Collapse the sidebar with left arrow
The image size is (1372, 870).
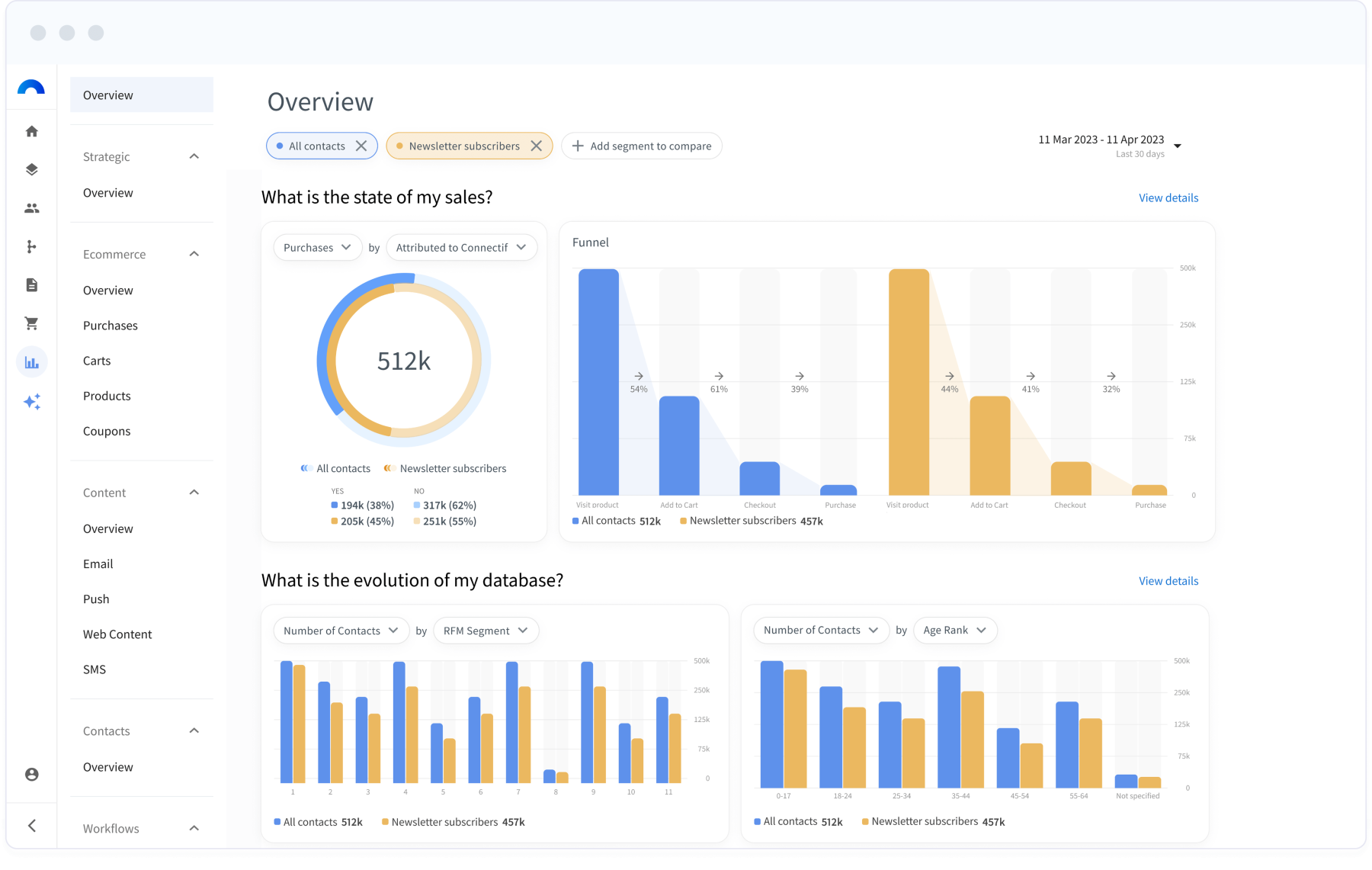(x=31, y=825)
